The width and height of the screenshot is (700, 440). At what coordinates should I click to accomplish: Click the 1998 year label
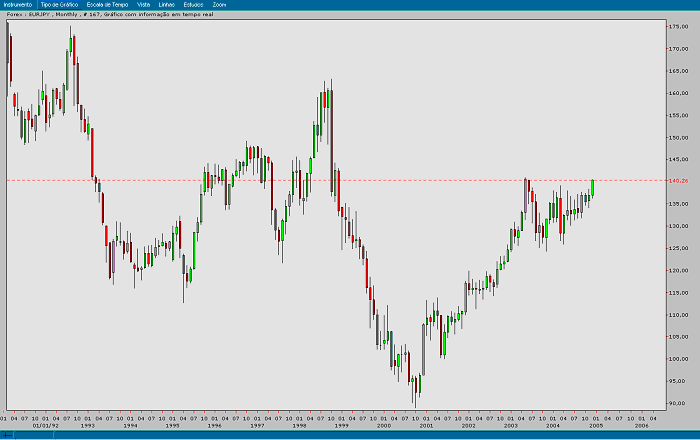(299, 426)
